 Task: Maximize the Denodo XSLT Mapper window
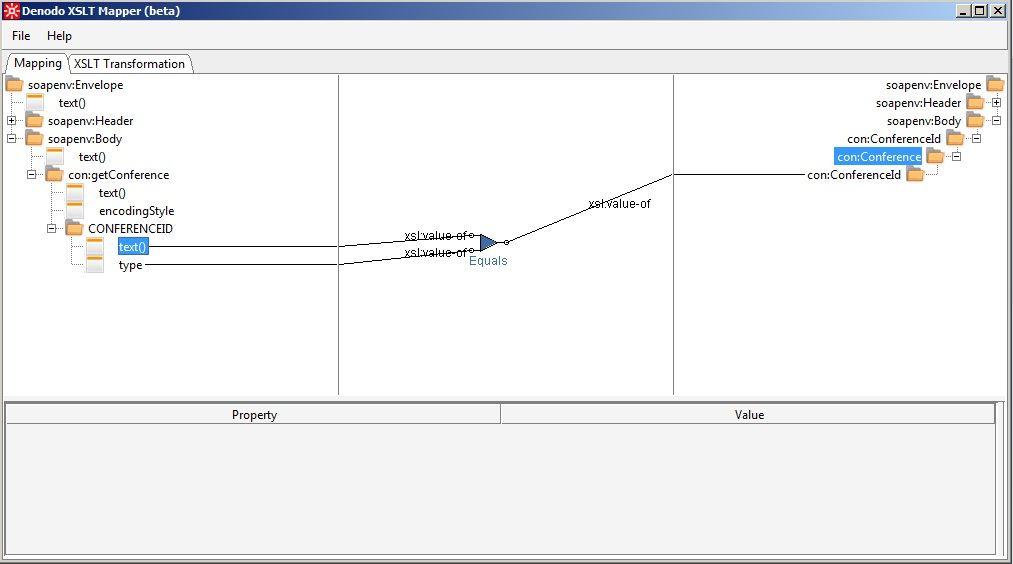(980, 11)
